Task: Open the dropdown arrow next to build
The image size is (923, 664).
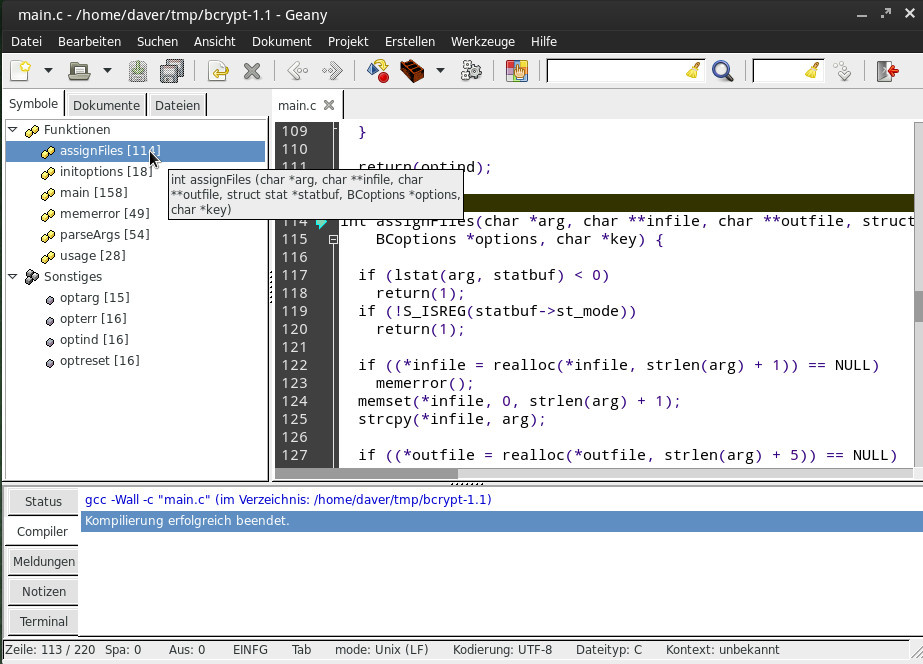Action: 440,71
